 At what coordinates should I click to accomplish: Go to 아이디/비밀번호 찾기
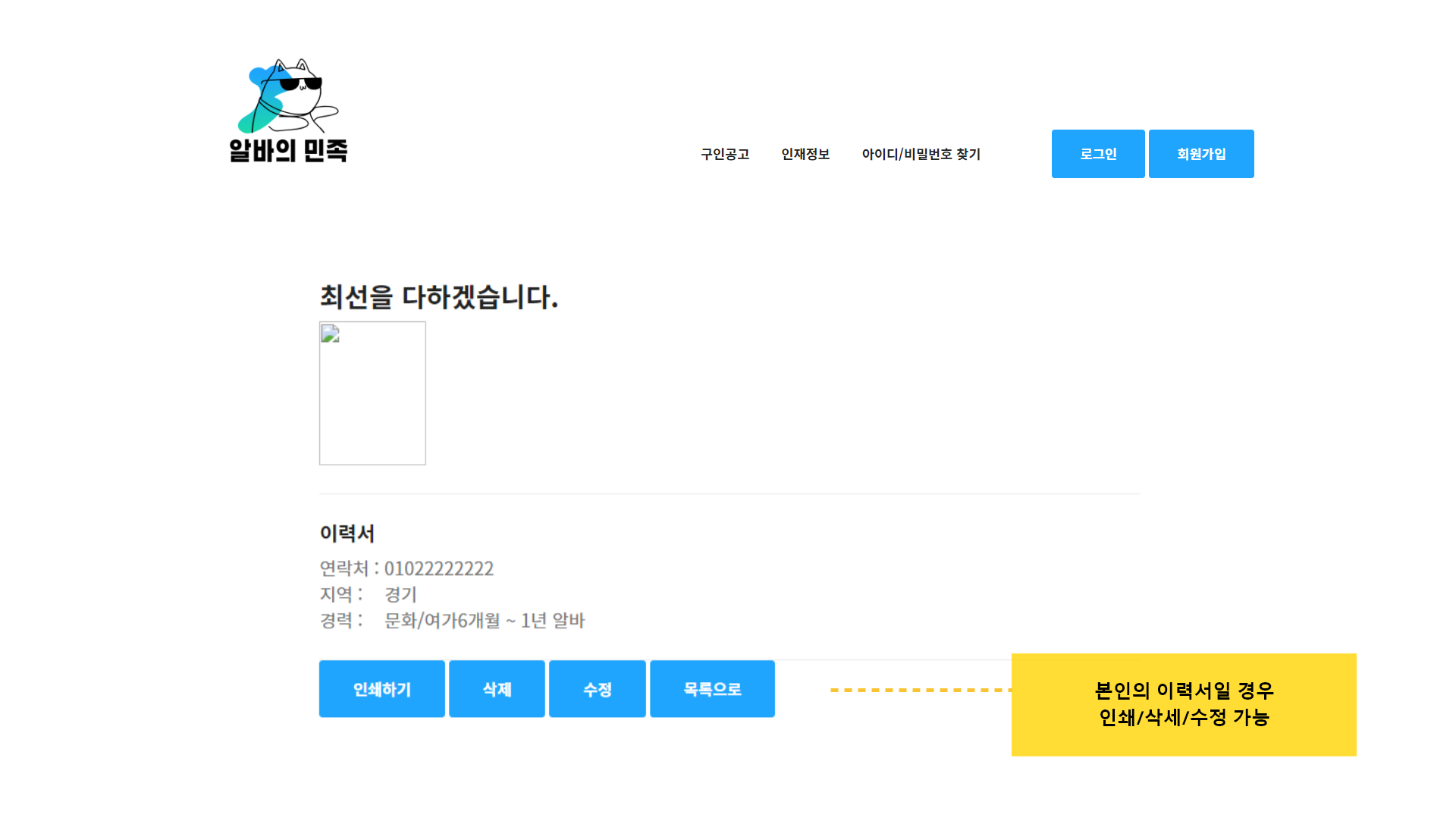click(921, 155)
